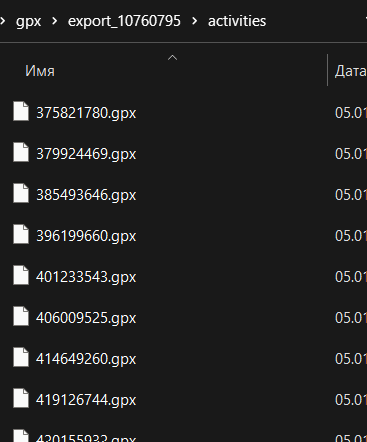Select the 419126744.gpx file icon
This screenshot has width=367, height=442.
(21, 398)
